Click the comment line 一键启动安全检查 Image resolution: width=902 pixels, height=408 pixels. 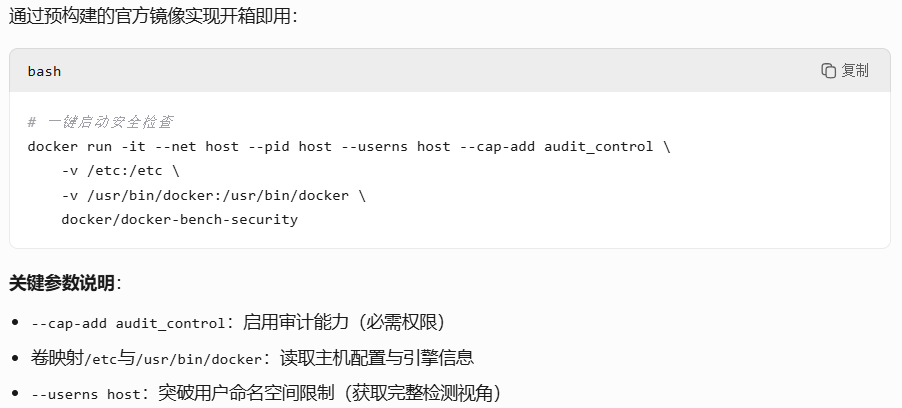[x=101, y=122]
